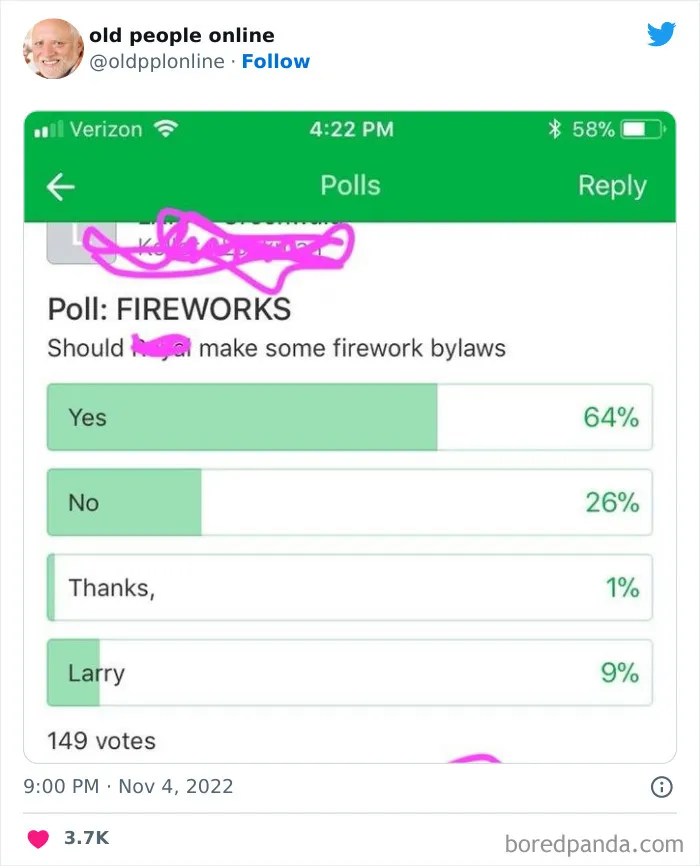Like the tweet with the heart icon
Image resolution: width=700 pixels, height=866 pixels.
pos(38,838)
